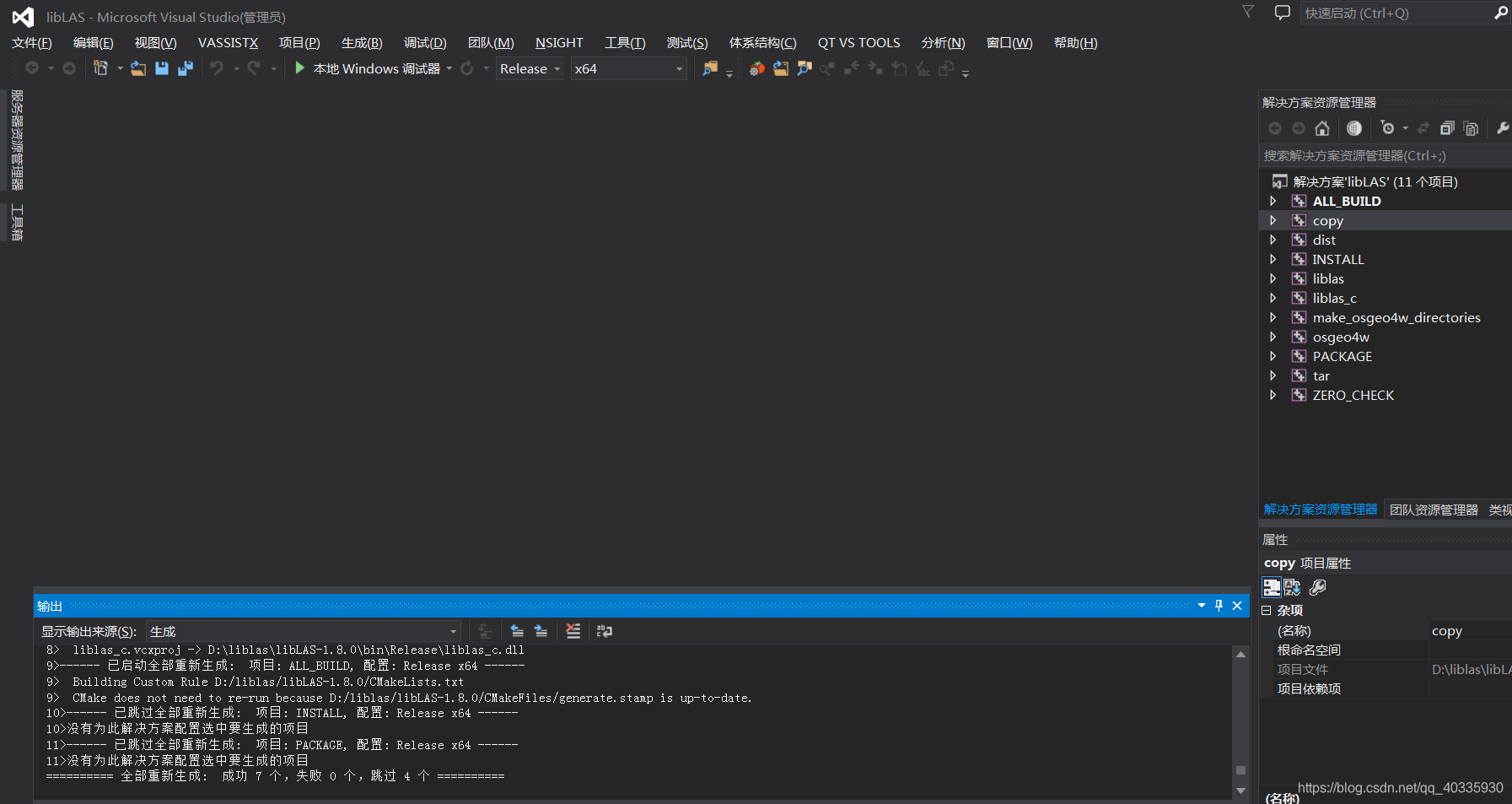1512x804 pixels.
Task: Click the navigate backward arrow in main toolbar
Action: pos(32,68)
